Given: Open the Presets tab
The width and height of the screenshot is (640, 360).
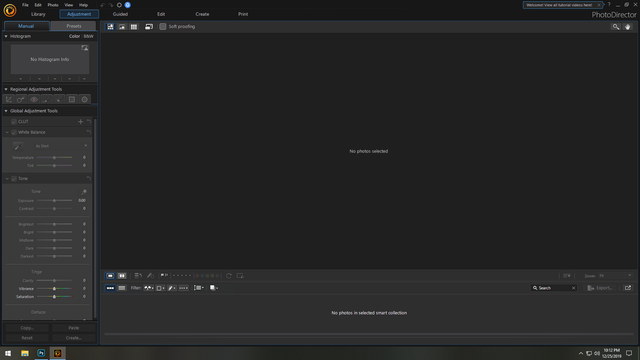Looking at the screenshot, I should tap(73, 26).
